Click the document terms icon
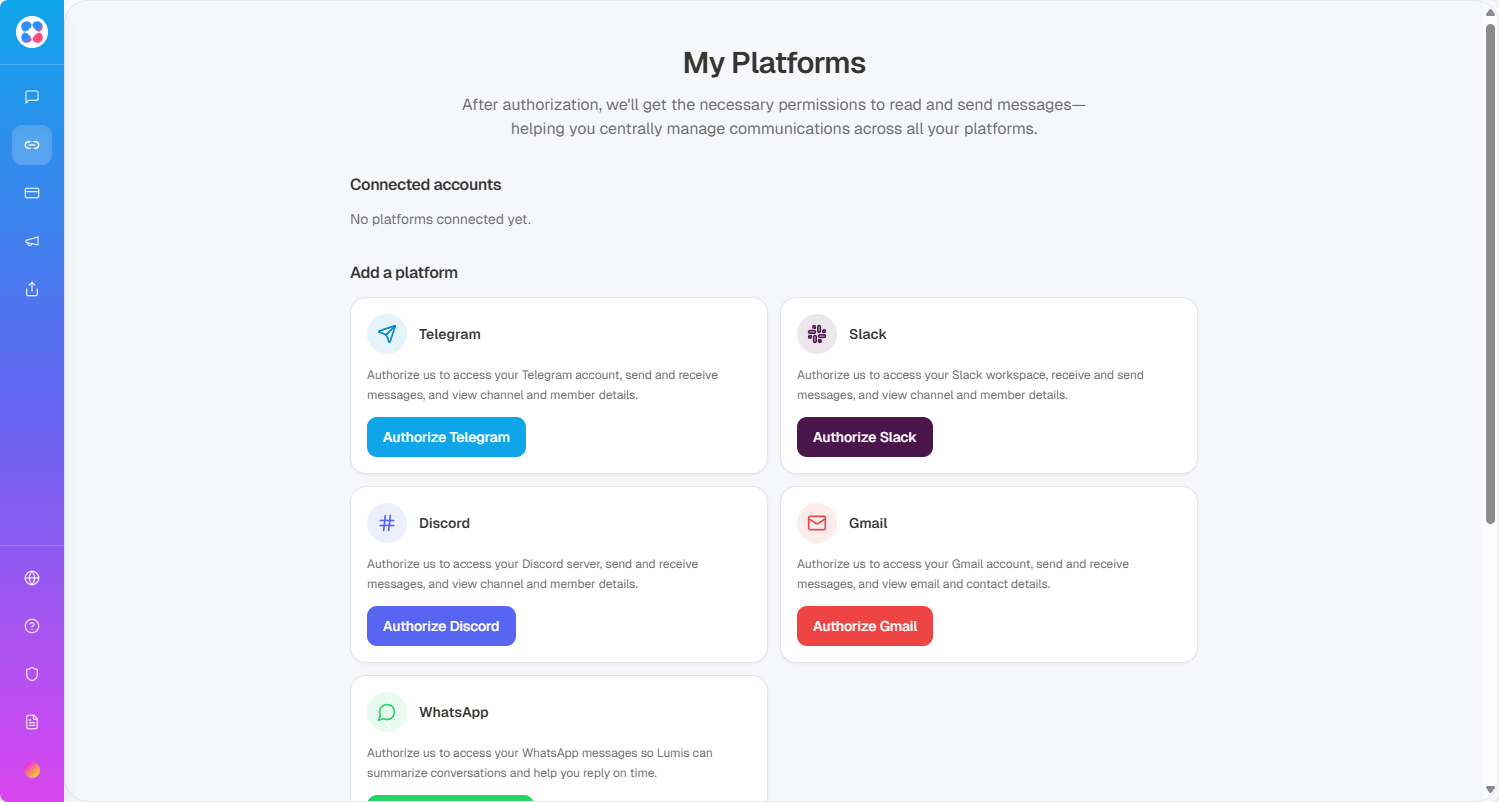 point(32,722)
